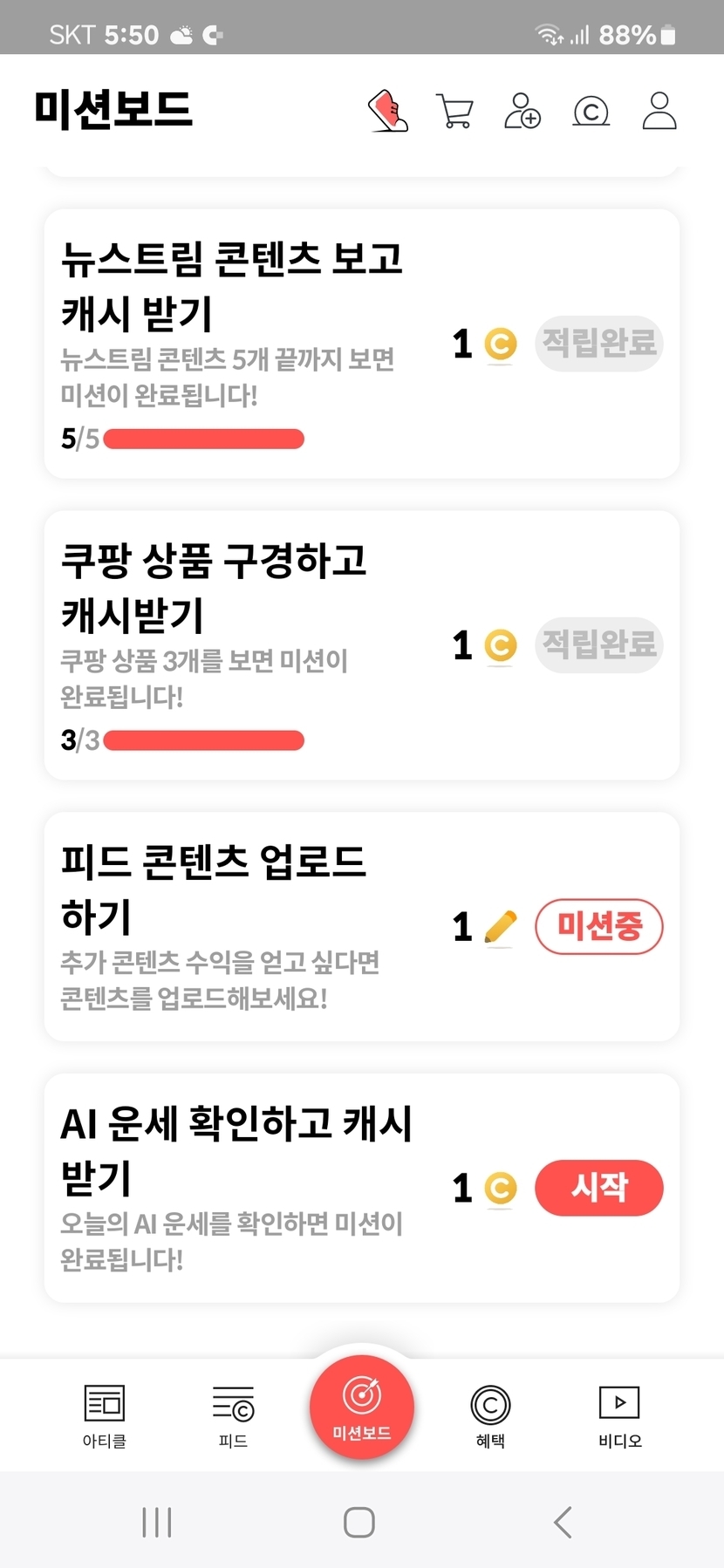Viewport: 724px width, 1568px height.
Task: Tap 적립완료 on the 뉴스트림 콘텐츠 mission
Action: tap(599, 344)
